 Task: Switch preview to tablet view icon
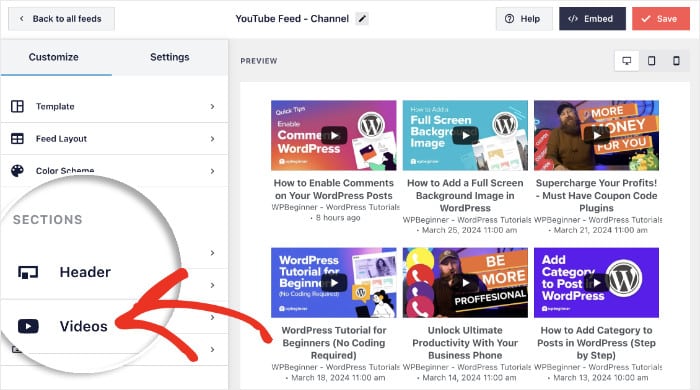tap(652, 61)
